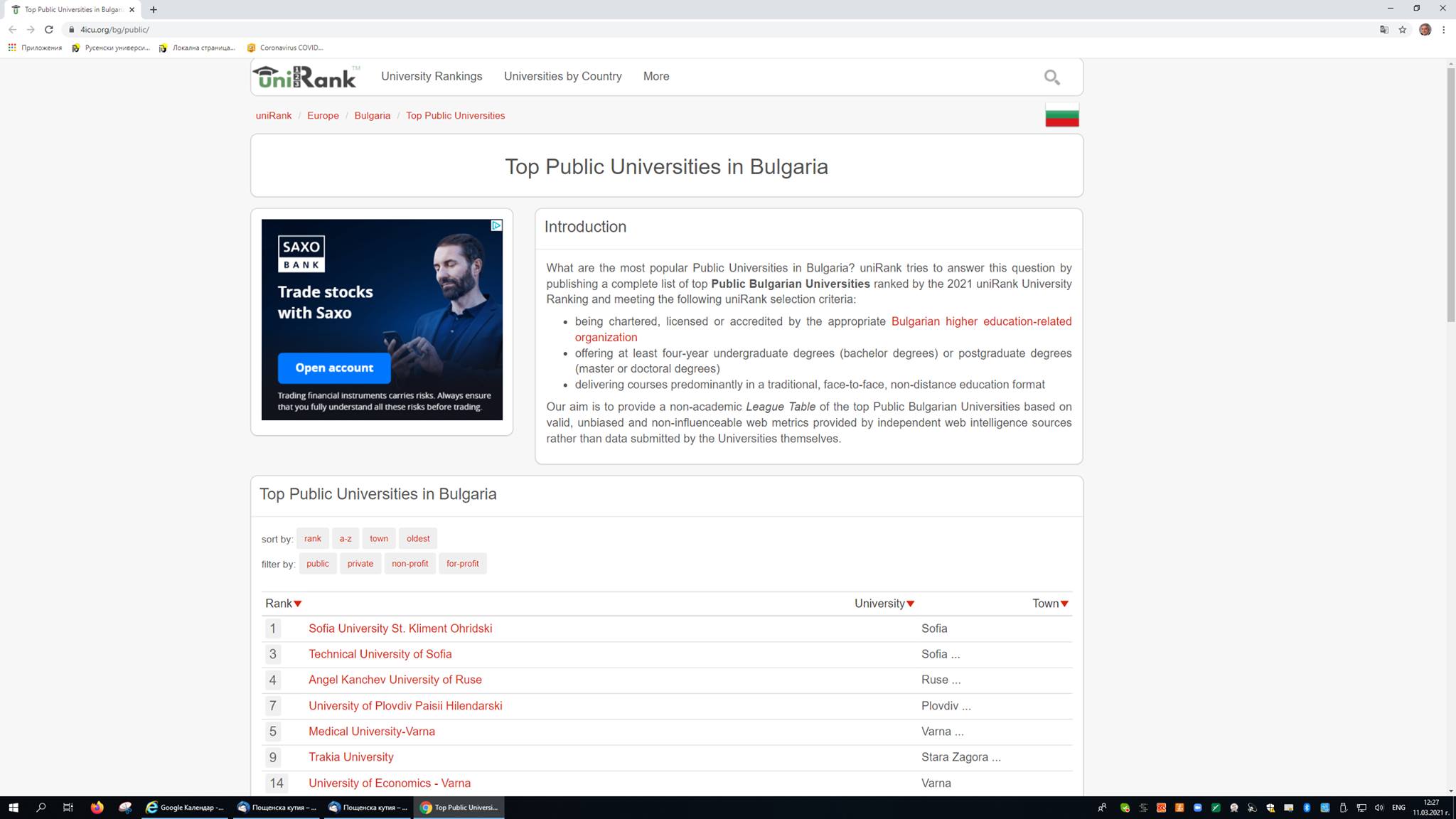This screenshot has height=819, width=1456.
Task: Sort table using Rank column arrow
Action: [298, 604]
